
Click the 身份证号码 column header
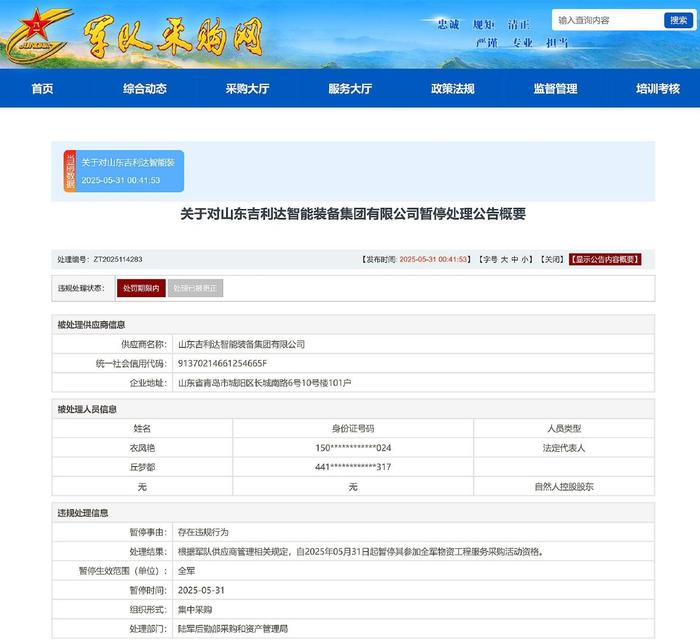click(x=353, y=429)
